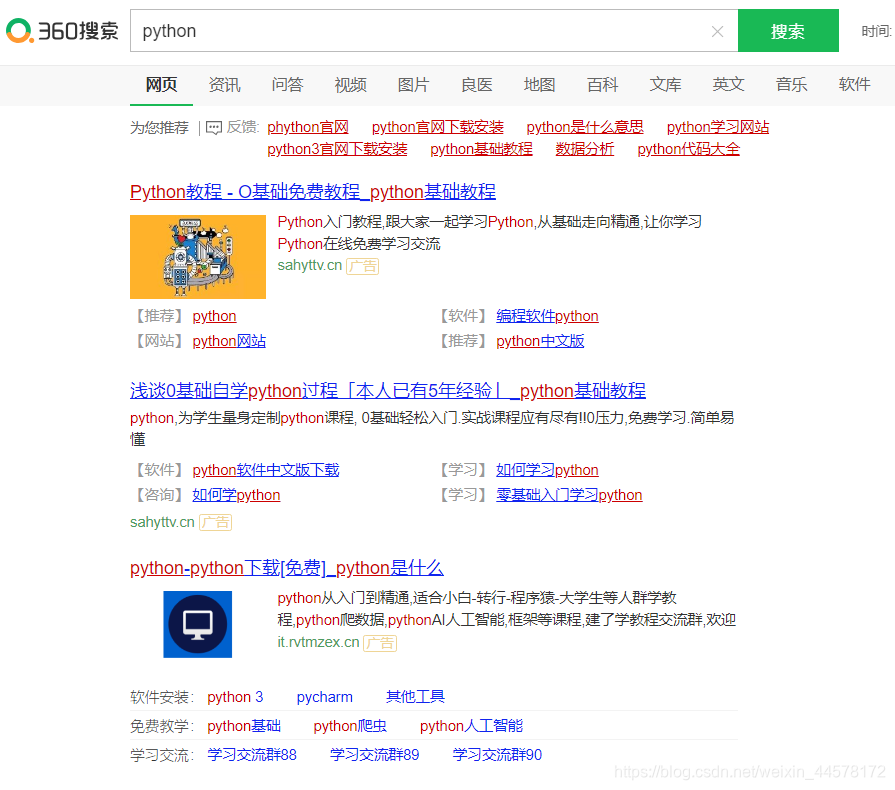Click the orange robot illustration thumbnail
Screen dimensions: 895x790
tap(198, 257)
